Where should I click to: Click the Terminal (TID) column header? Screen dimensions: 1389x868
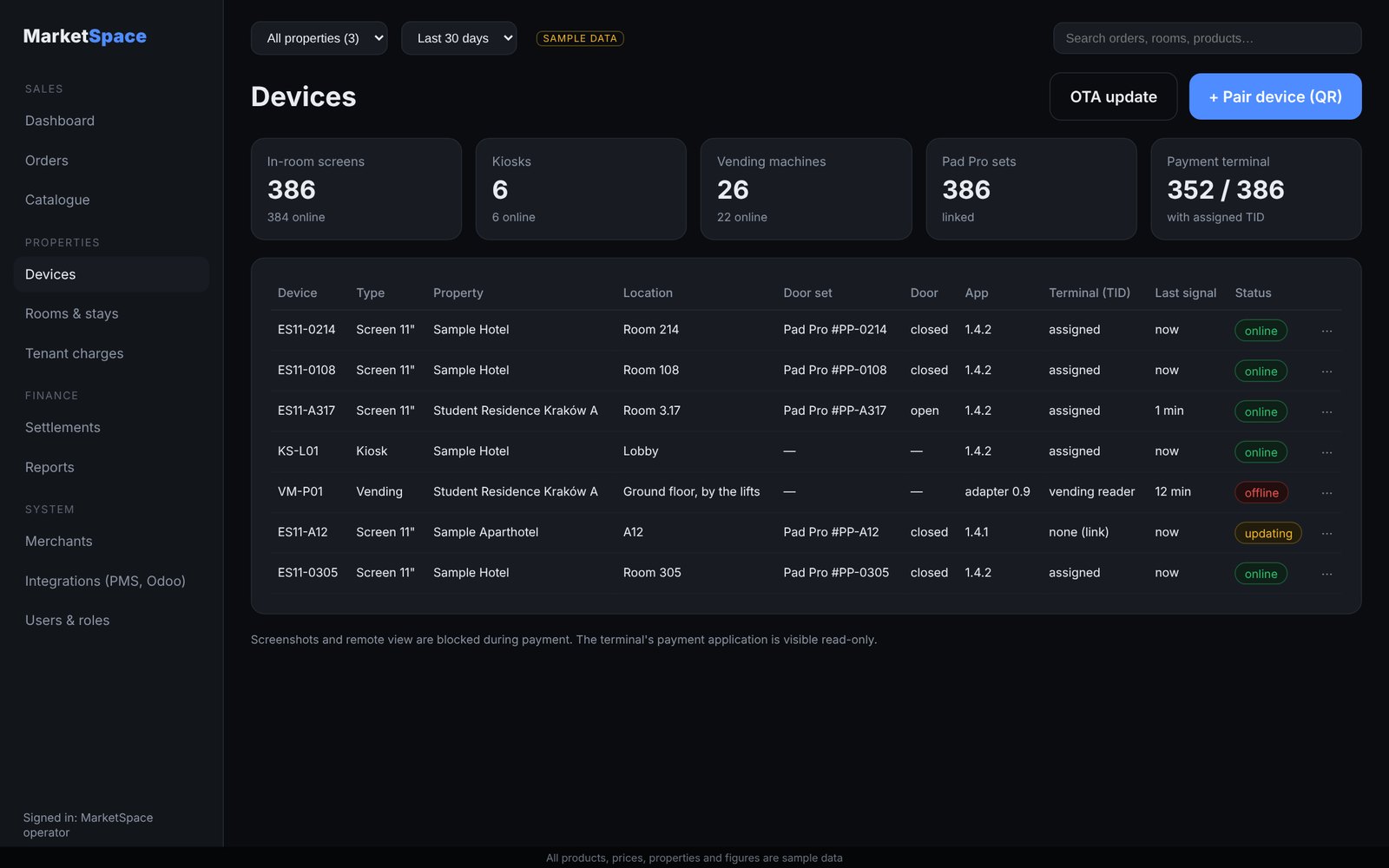1089,293
